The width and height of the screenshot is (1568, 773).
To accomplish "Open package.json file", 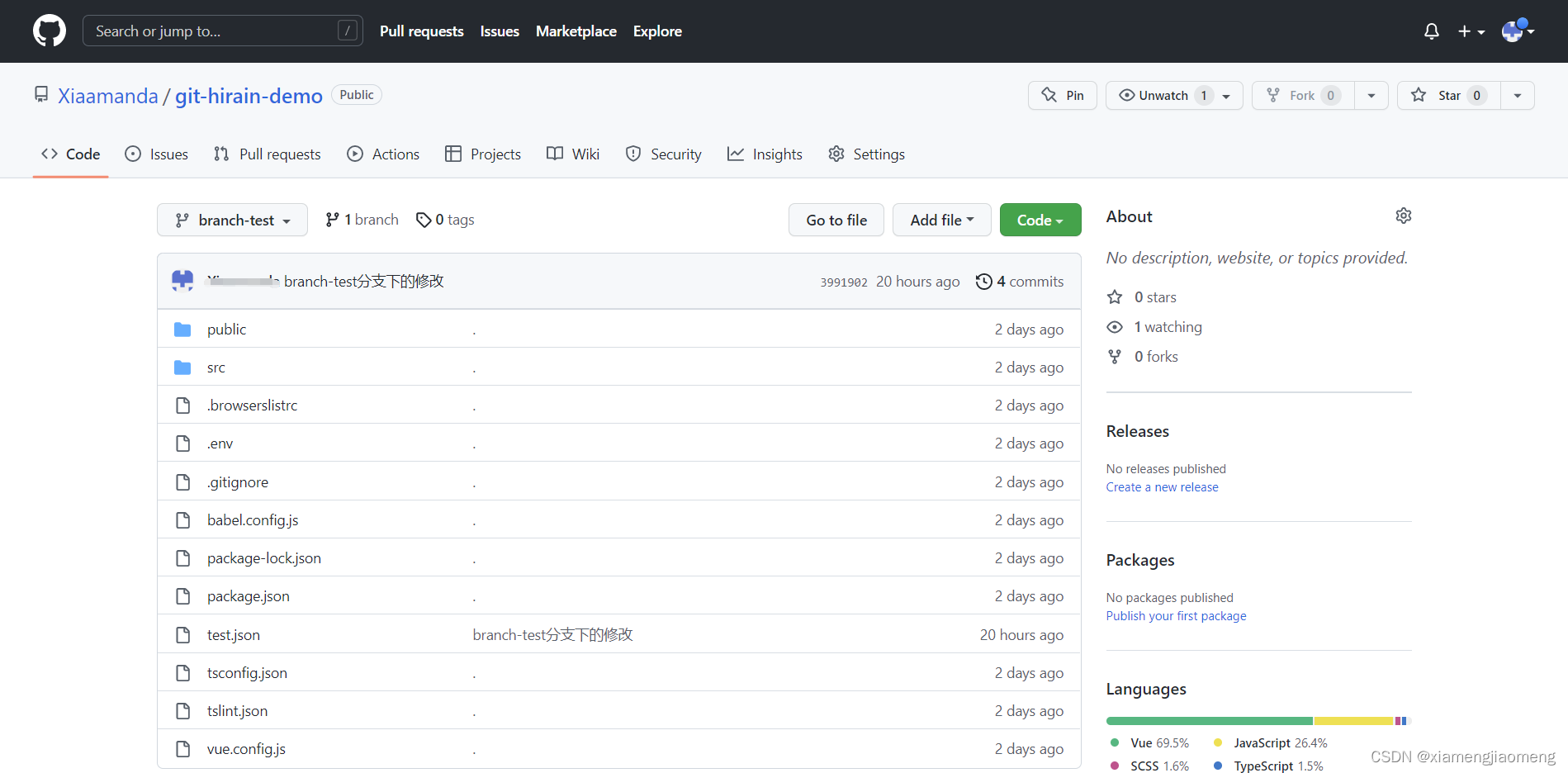I will 249,596.
